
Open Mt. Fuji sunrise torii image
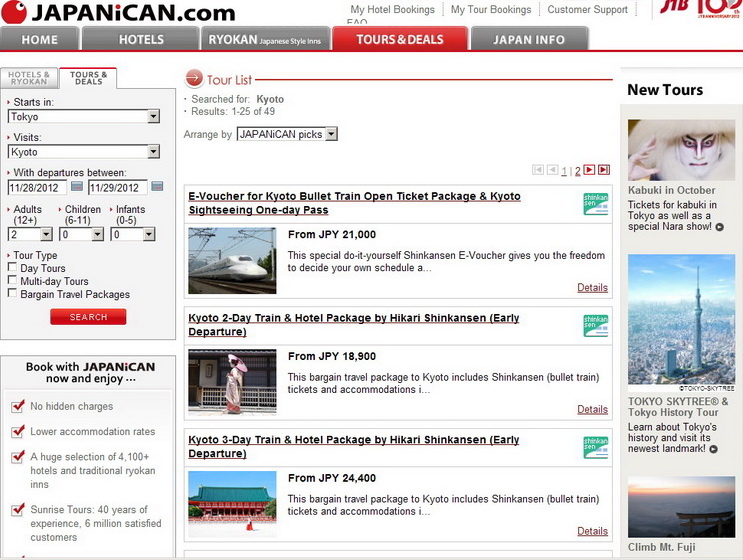681,507
